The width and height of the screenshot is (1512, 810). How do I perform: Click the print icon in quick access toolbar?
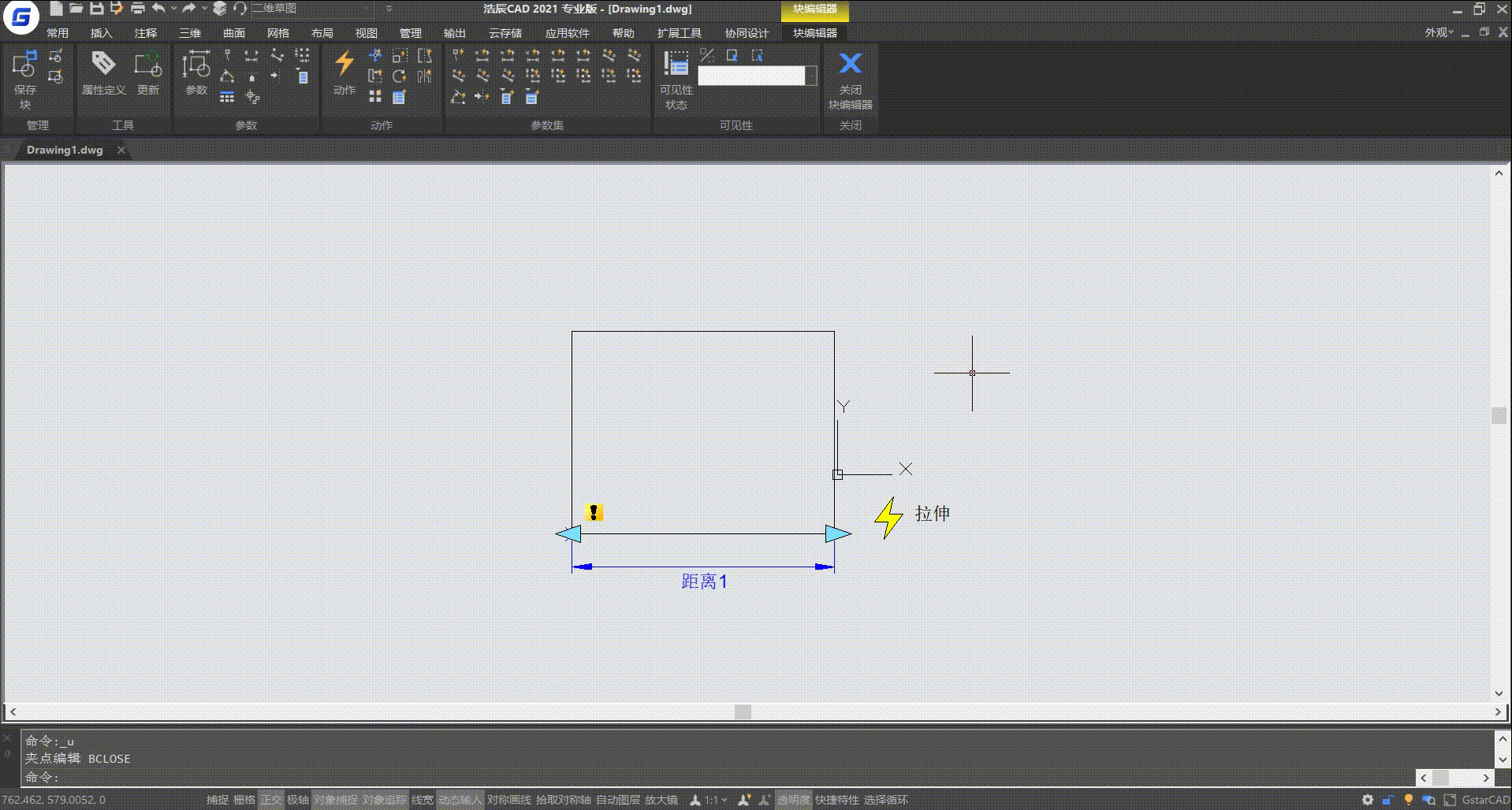click(x=137, y=9)
